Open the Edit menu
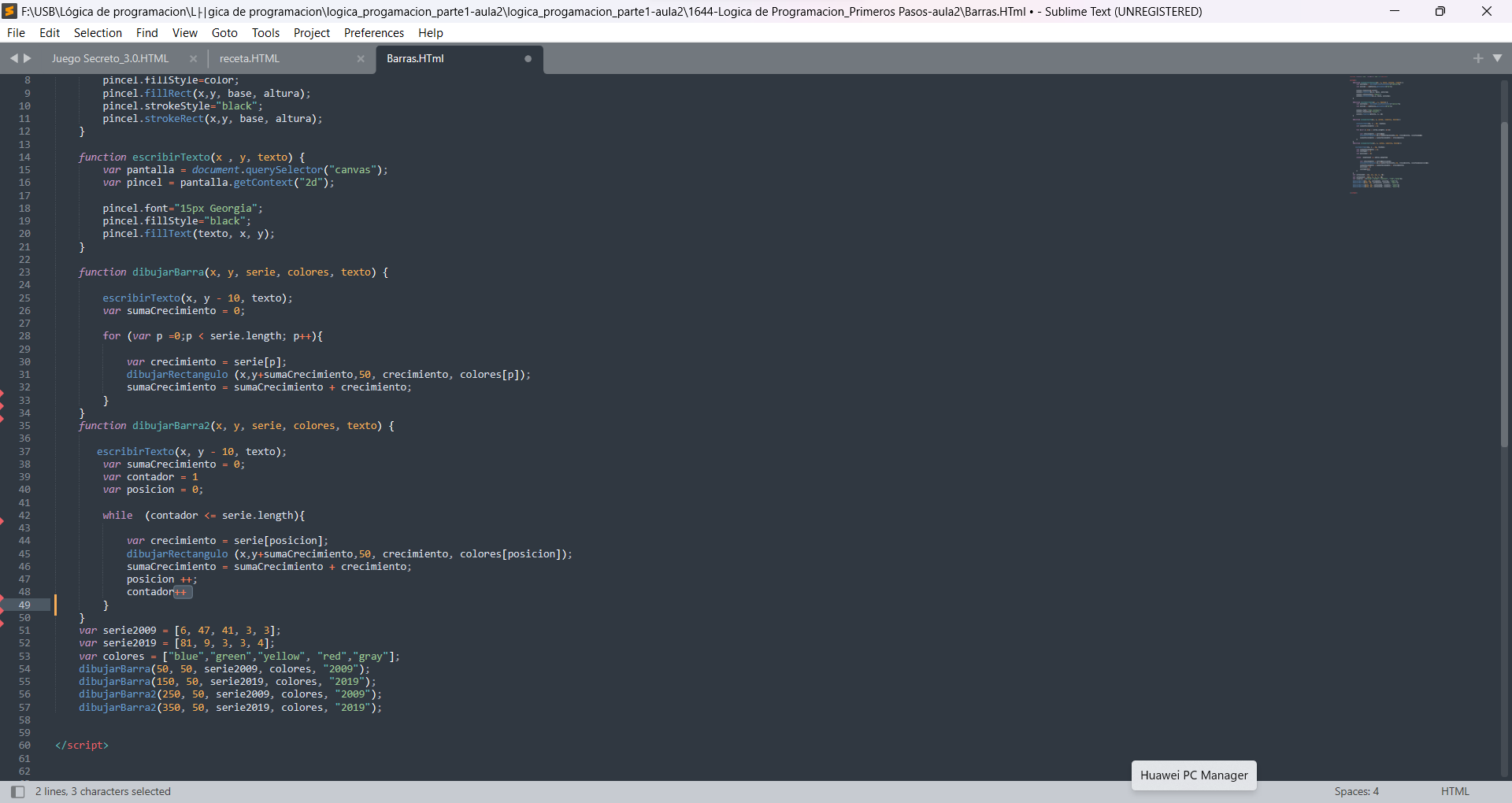 click(50, 33)
